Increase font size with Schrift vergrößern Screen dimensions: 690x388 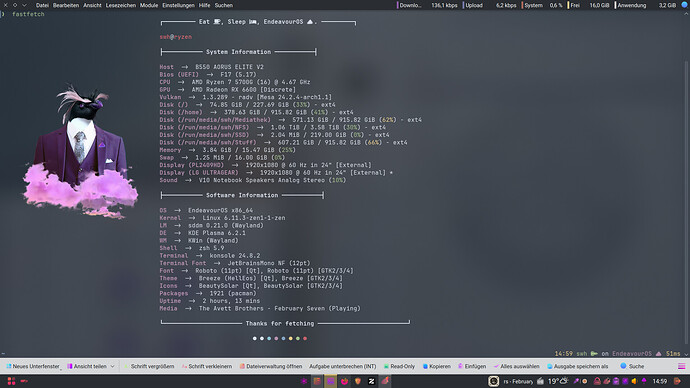149,366
